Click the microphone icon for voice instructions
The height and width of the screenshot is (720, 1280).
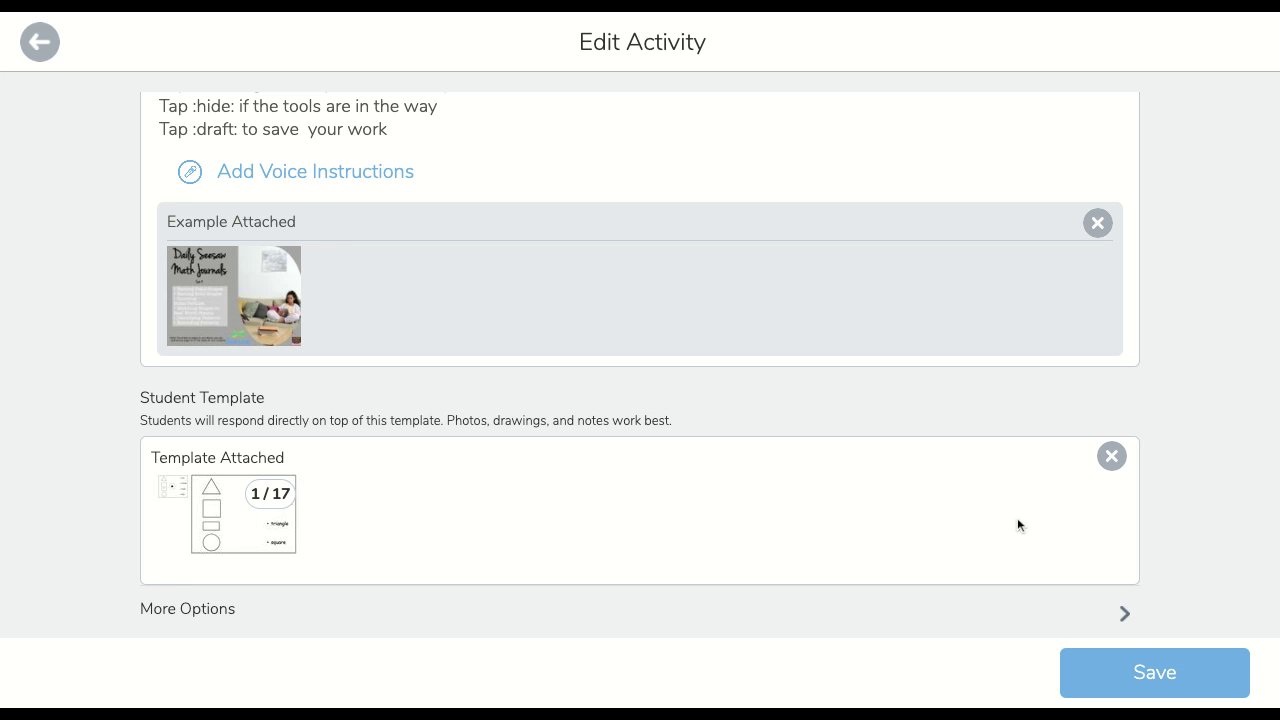coord(190,172)
